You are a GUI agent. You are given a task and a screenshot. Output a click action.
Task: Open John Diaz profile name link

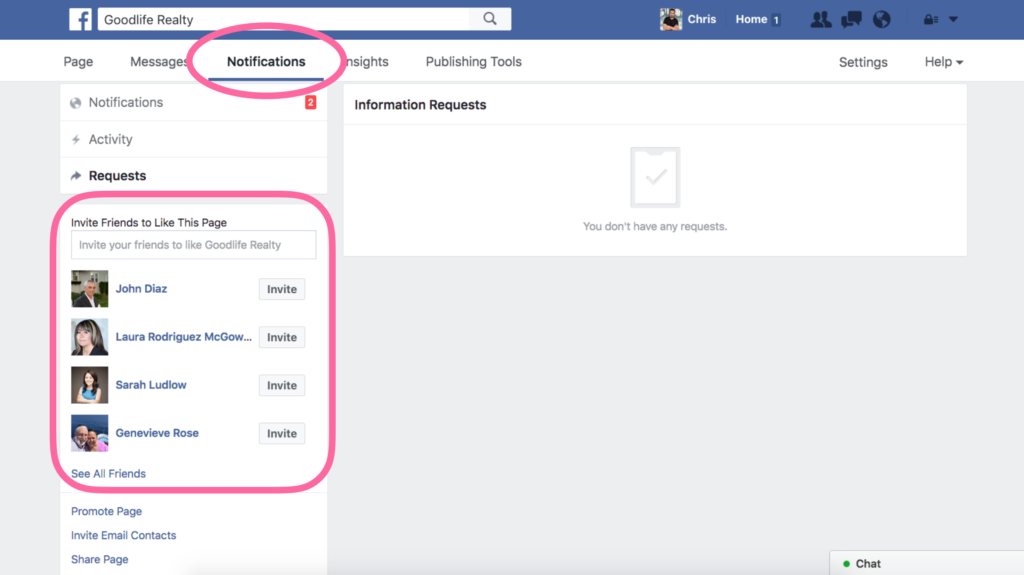(x=141, y=289)
